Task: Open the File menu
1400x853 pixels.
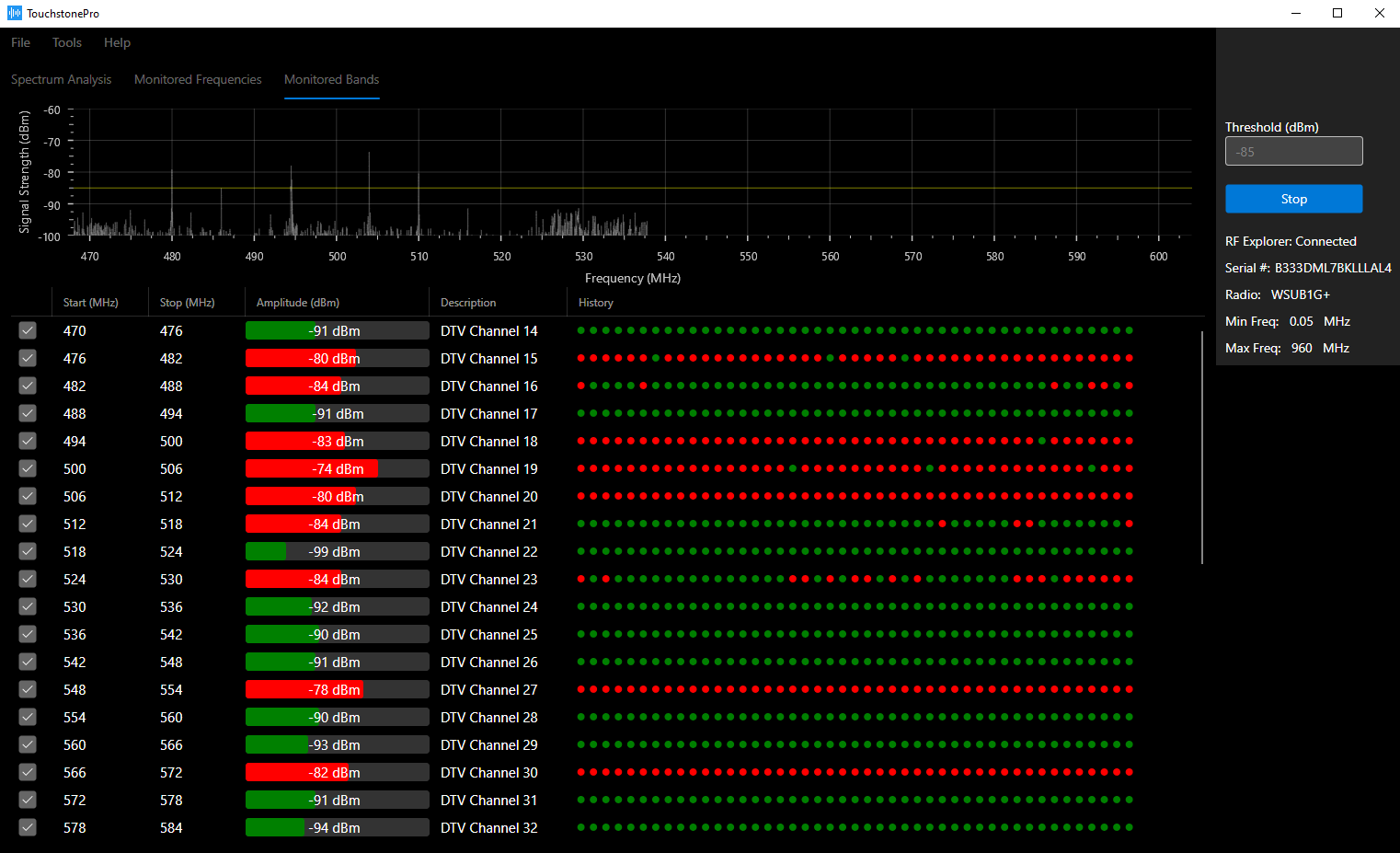Action: click(x=20, y=42)
